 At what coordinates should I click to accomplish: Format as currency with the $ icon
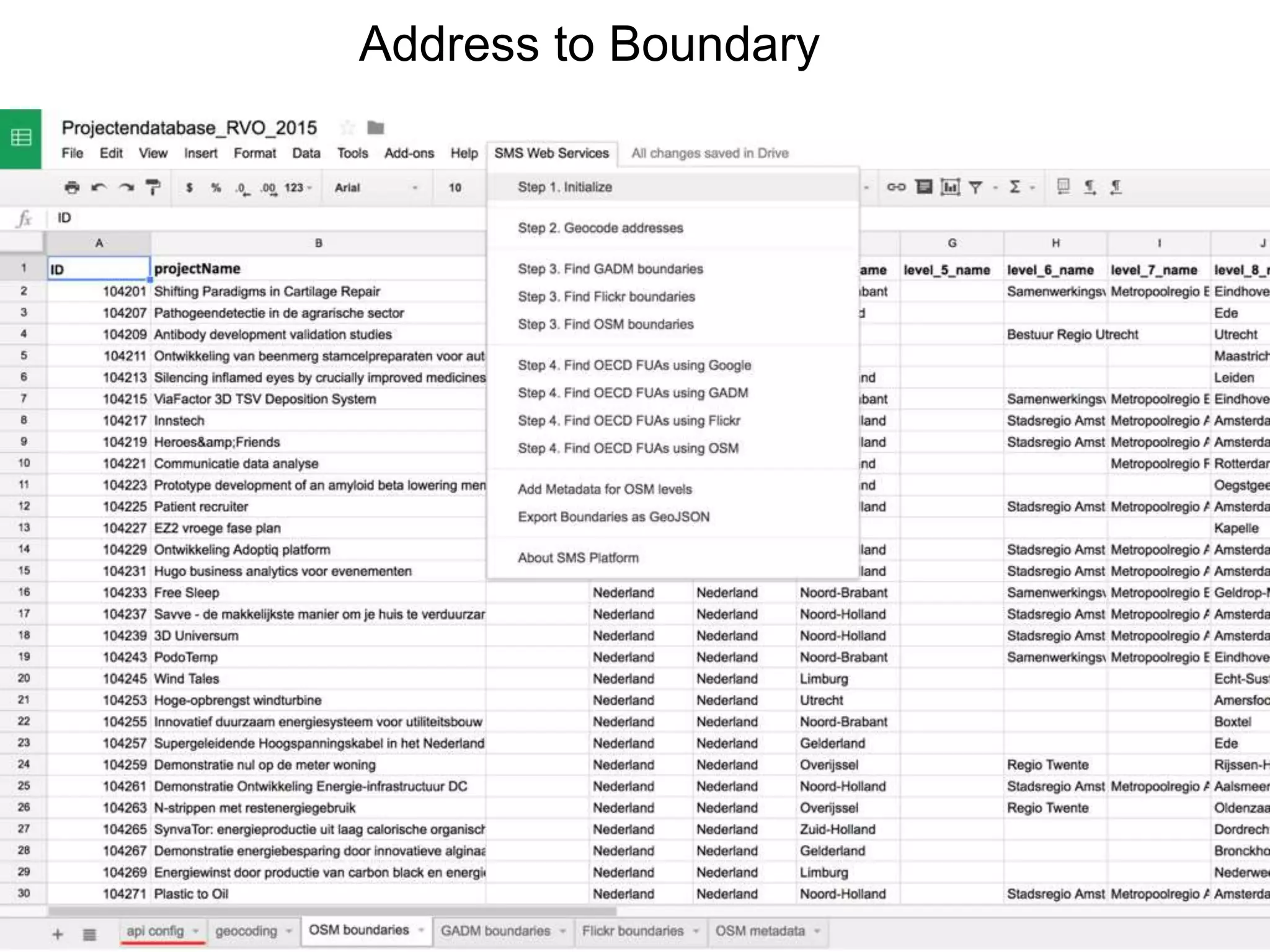pyautogui.click(x=189, y=187)
